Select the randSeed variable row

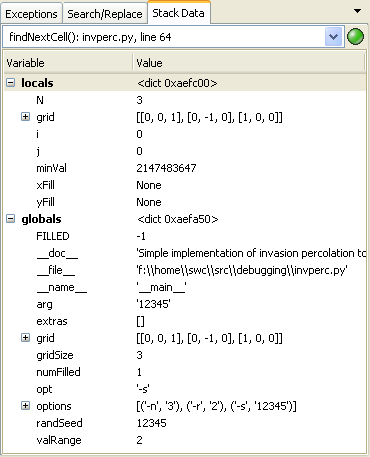(185, 423)
